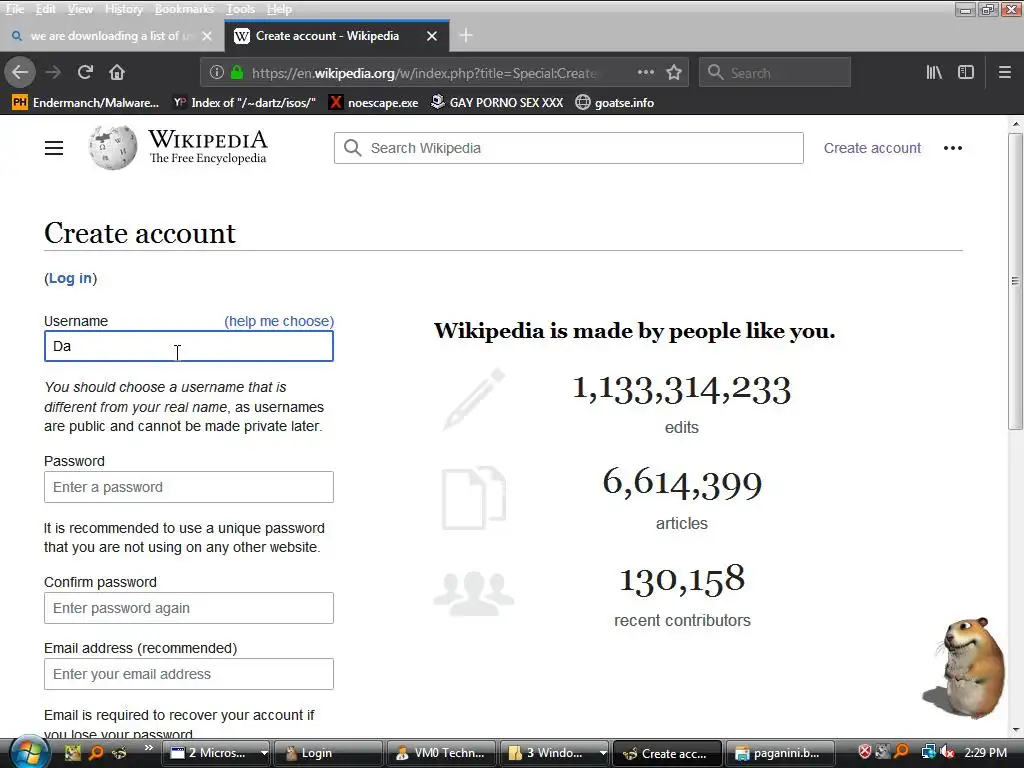Click the Wikipedia wordmark title

(208, 139)
